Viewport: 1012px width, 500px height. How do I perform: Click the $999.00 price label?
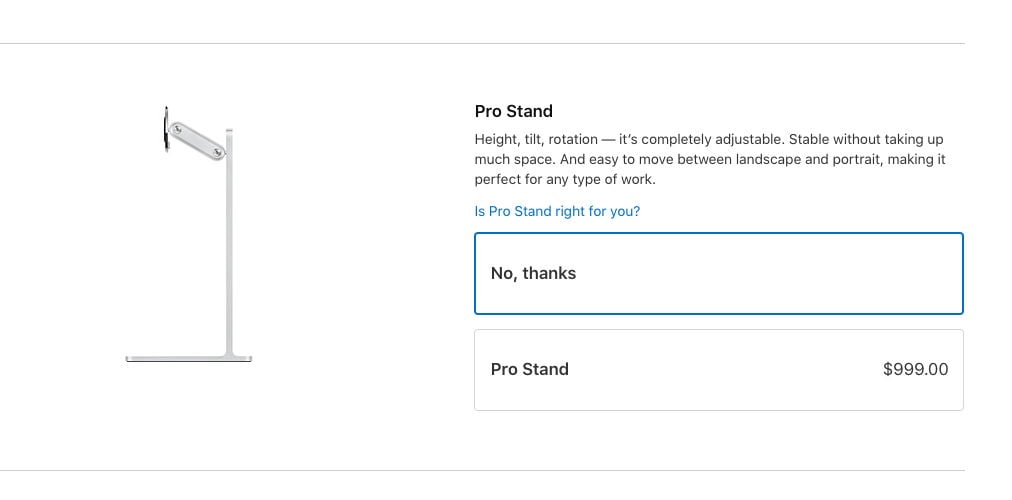[915, 369]
